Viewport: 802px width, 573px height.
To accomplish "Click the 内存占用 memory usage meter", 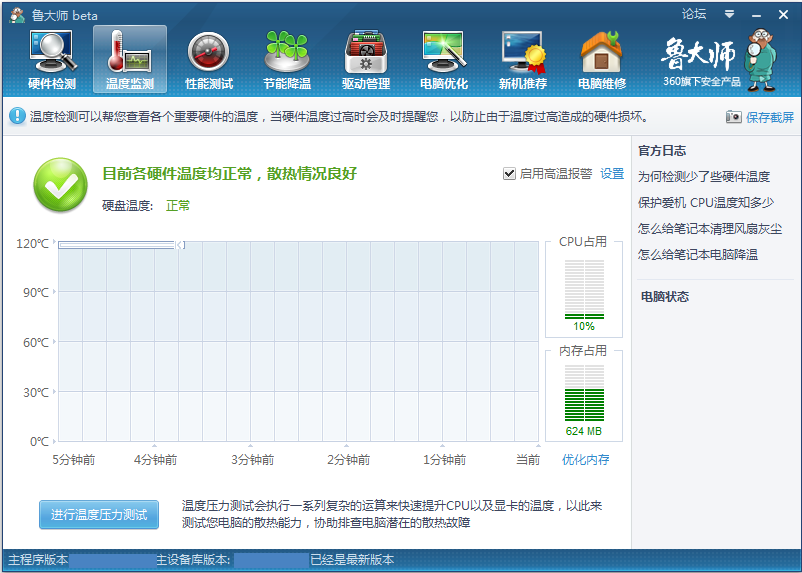I will pyautogui.click(x=584, y=392).
